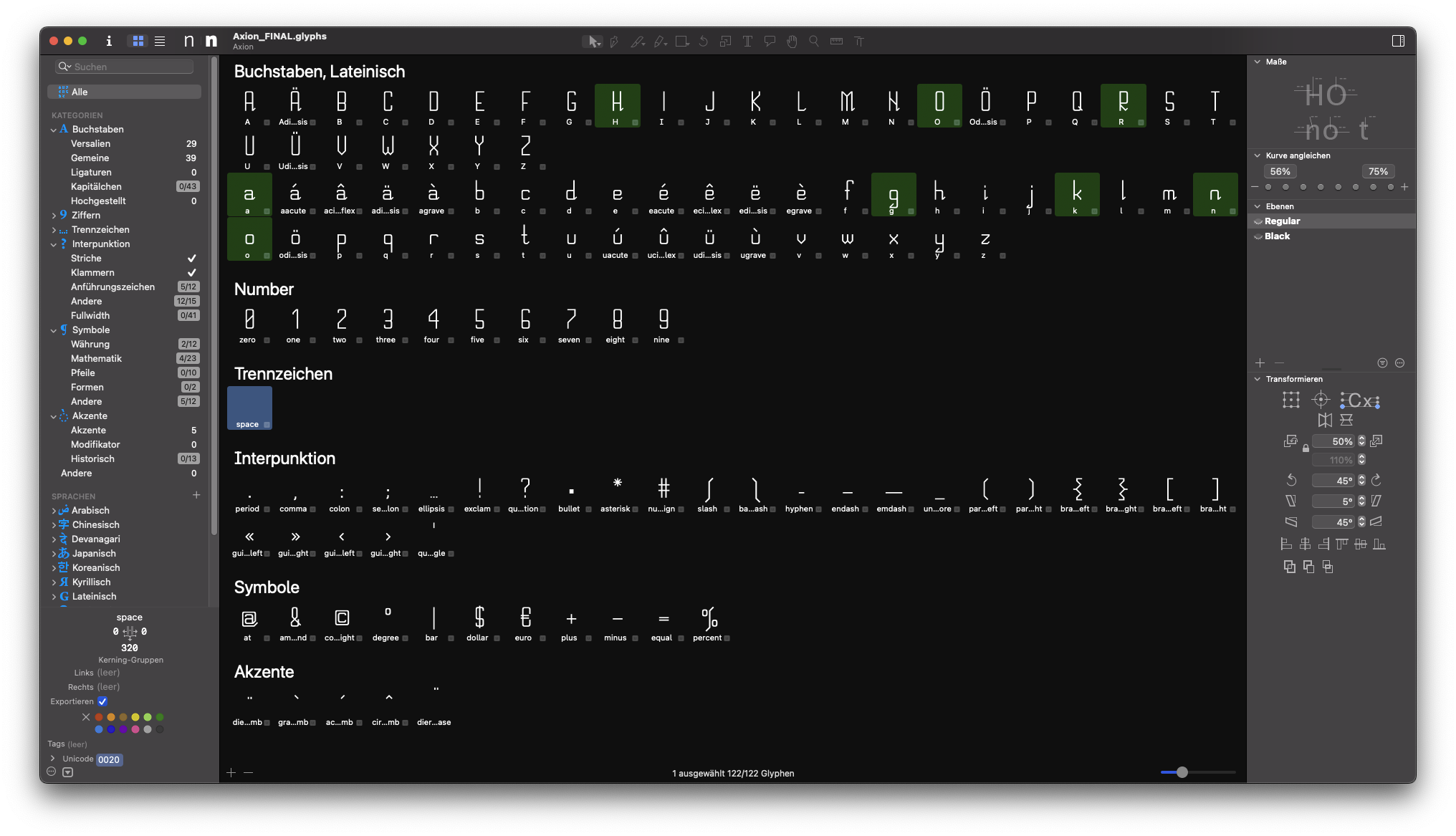This screenshot has height=836, width=1456.
Task: Select the Zoom magnifier tool
Action: (x=814, y=42)
